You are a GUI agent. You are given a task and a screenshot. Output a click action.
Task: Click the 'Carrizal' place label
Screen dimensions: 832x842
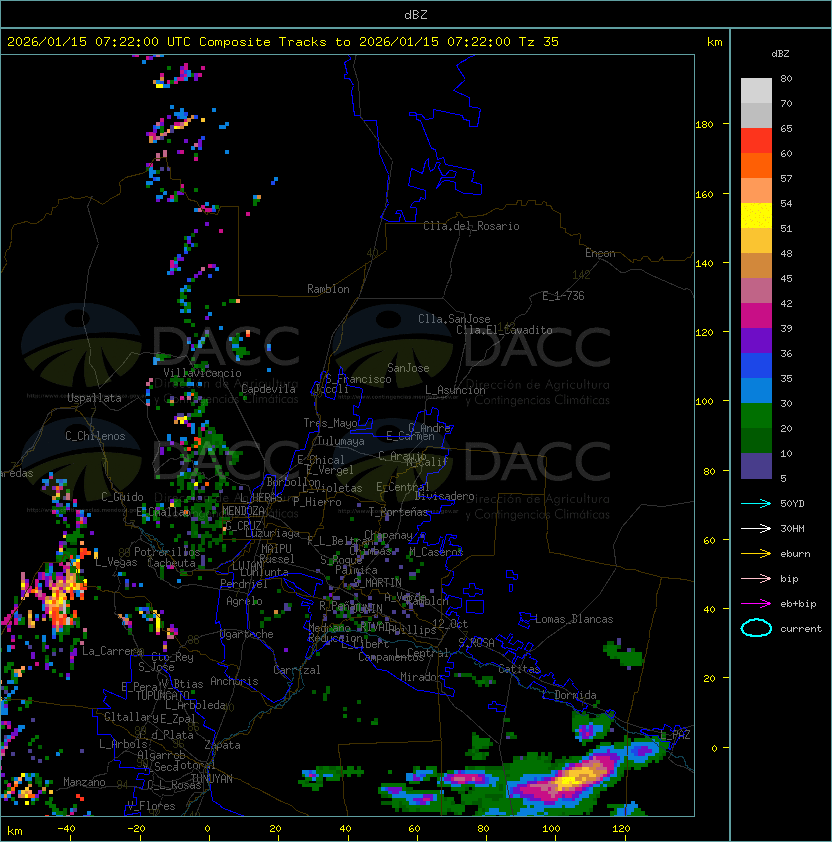tap(297, 670)
